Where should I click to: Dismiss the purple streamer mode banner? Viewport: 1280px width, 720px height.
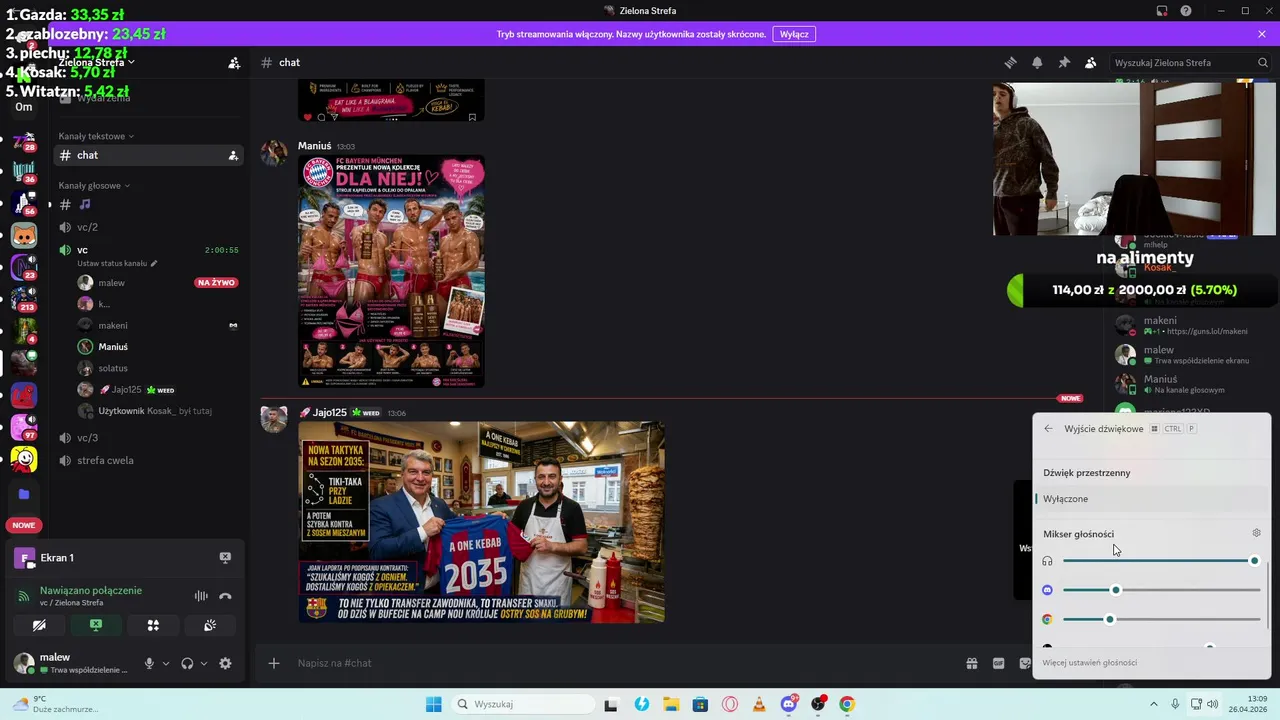pyautogui.click(x=1262, y=34)
